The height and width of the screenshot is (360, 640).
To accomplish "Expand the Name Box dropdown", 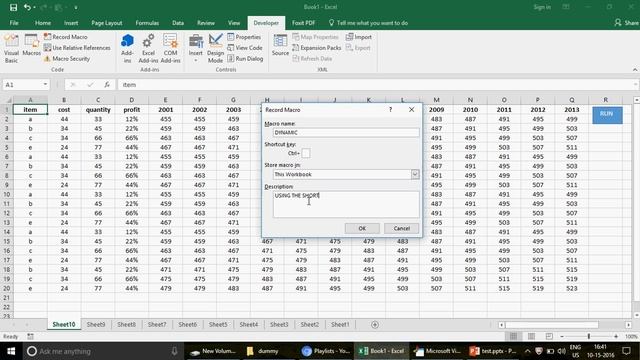I will click(45, 84).
